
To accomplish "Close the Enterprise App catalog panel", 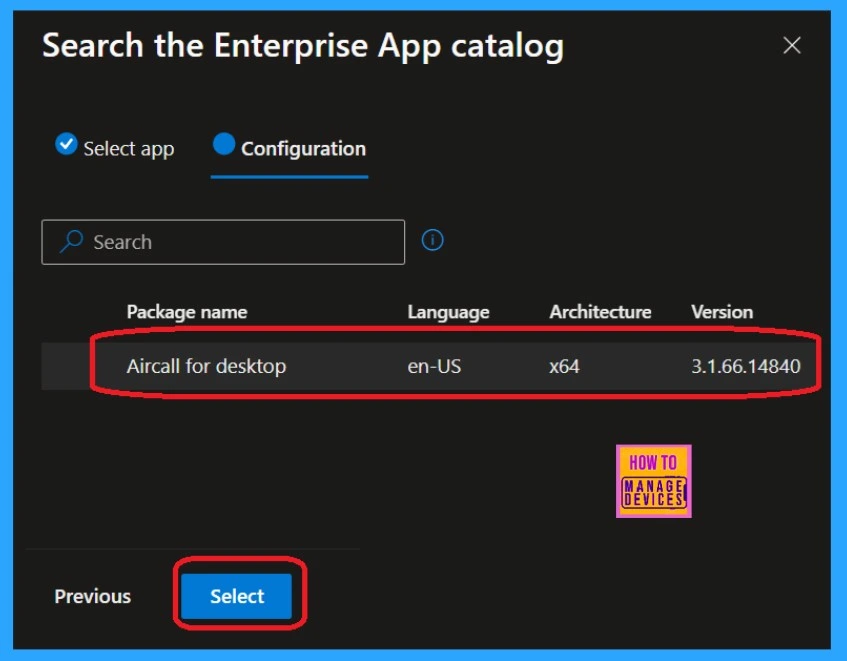I will tap(792, 45).
